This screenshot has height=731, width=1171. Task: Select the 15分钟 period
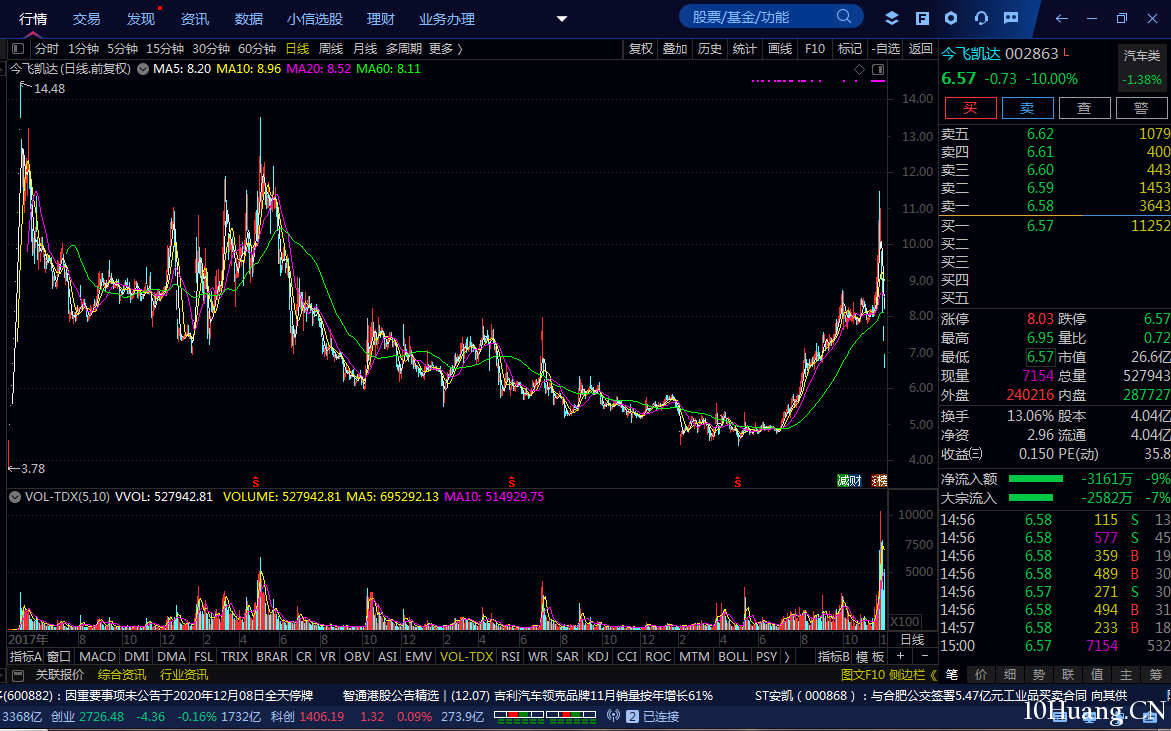[164, 49]
